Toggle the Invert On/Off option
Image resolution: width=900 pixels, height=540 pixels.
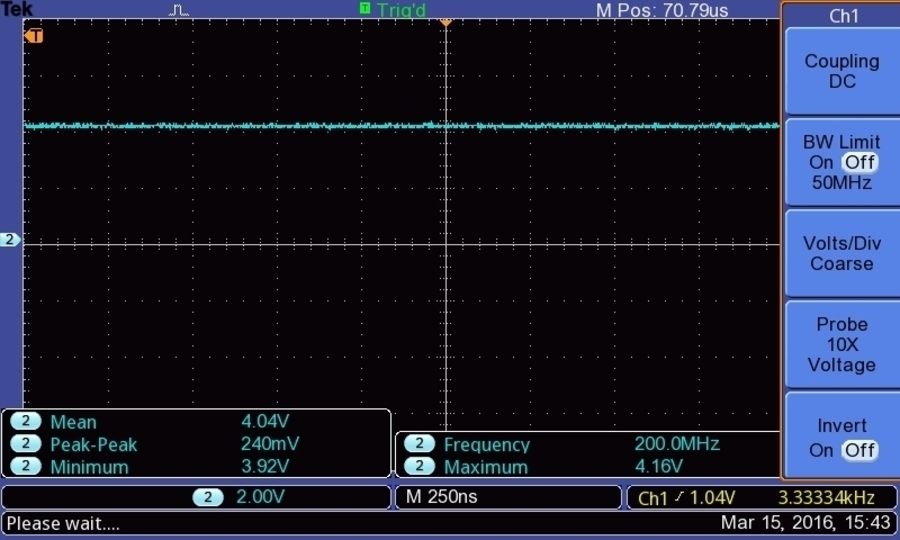tap(841, 437)
